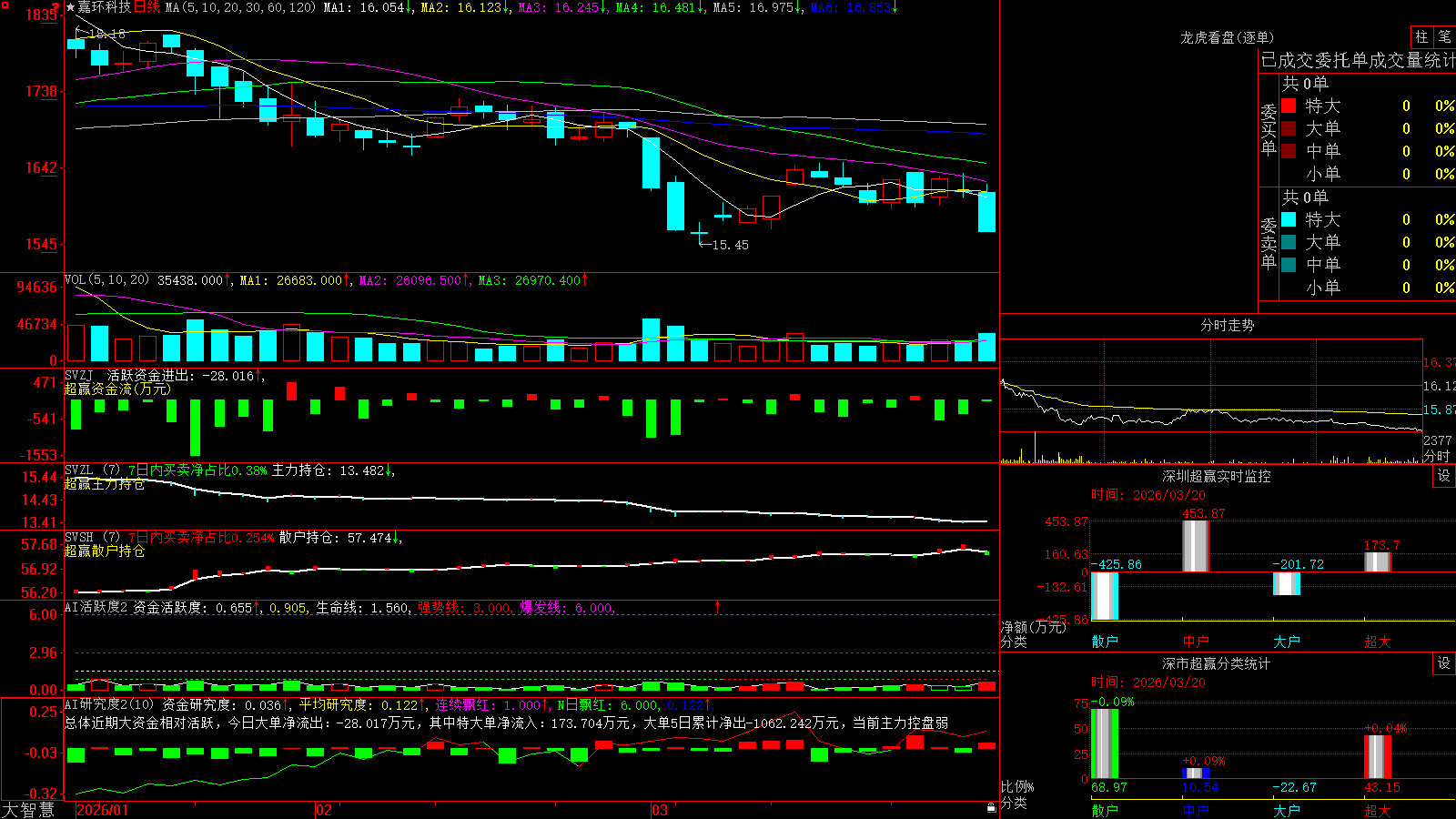Click the star icon beside 嘉环科技

click(x=70, y=7)
